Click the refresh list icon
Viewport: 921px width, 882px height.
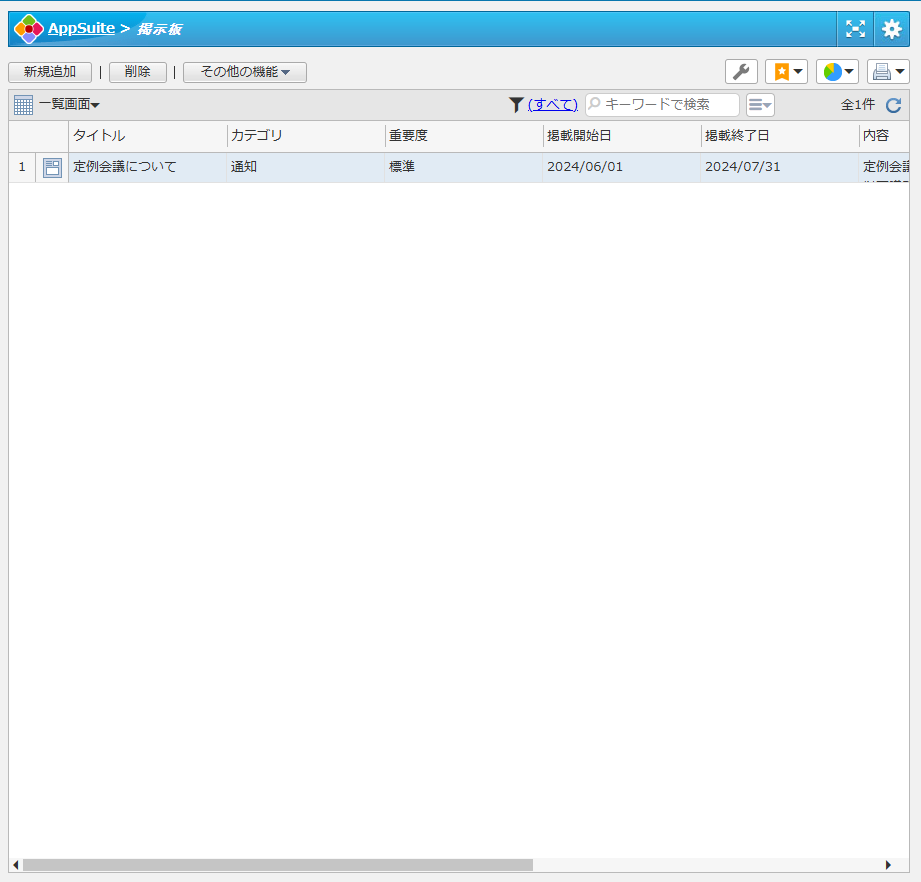[893, 105]
